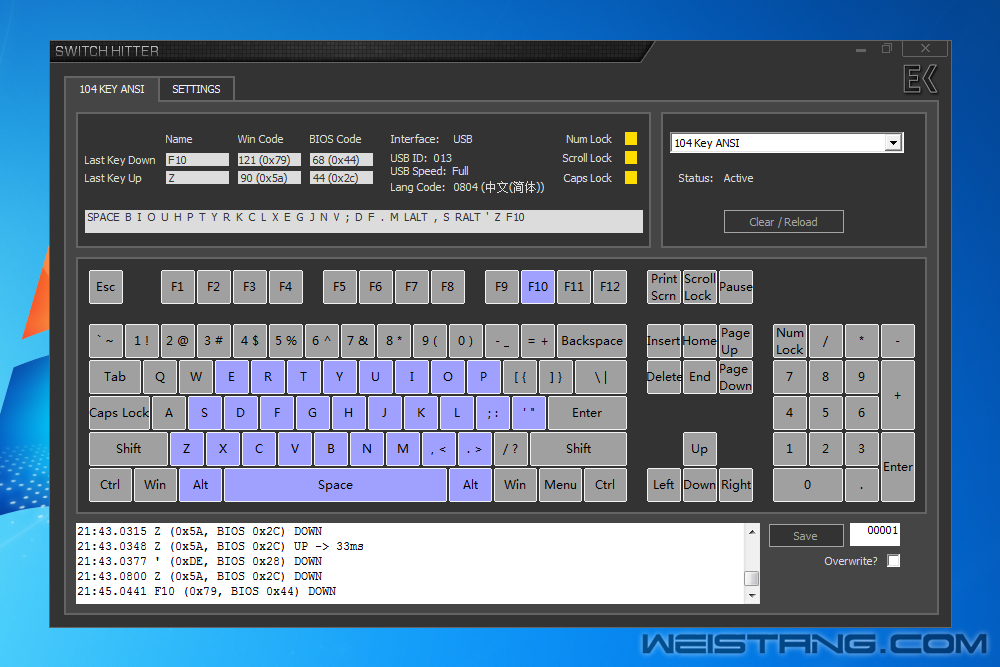Click the Backspace key tile

click(x=592, y=341)
